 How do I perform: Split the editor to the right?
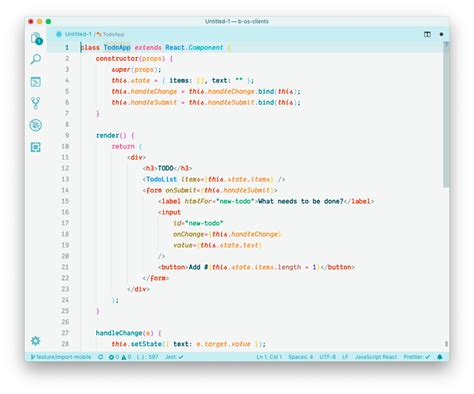(427, 34)
